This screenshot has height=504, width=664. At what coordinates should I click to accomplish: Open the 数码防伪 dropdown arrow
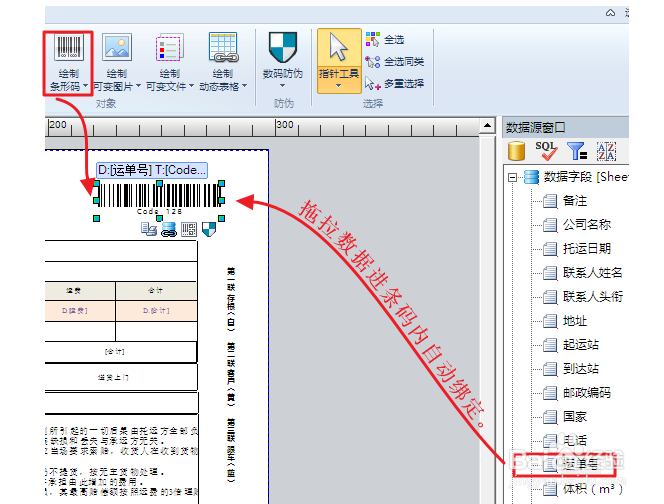[283, 86]
